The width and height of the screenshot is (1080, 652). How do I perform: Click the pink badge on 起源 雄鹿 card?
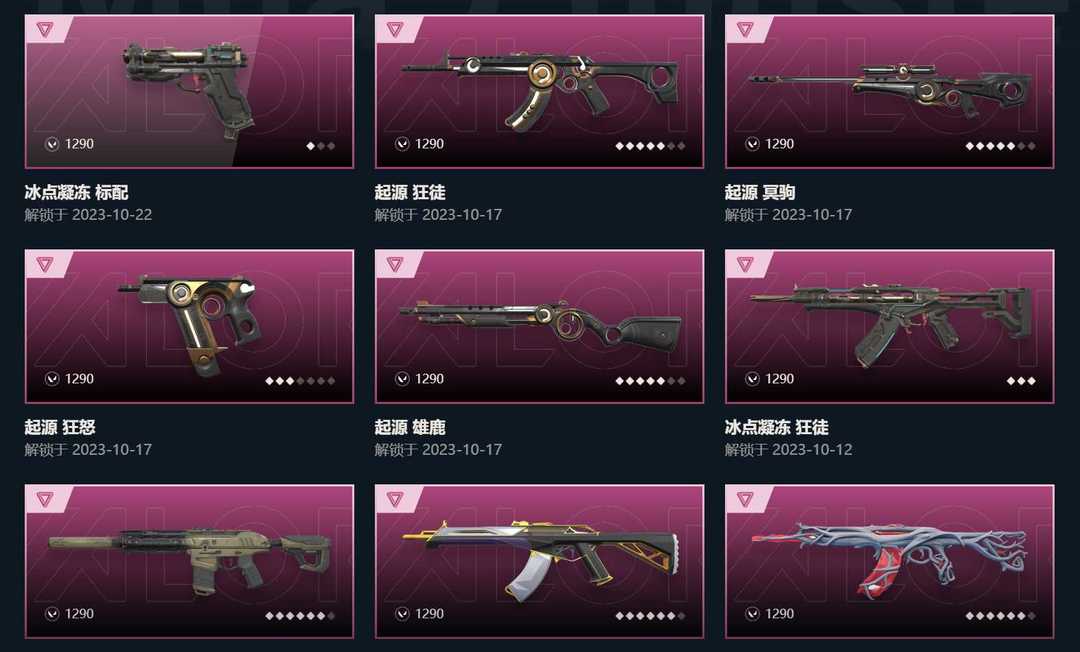[x=395, y=264]
